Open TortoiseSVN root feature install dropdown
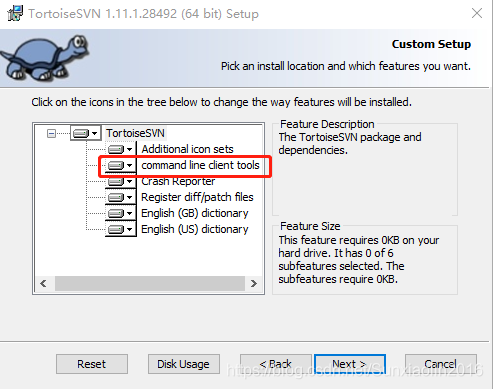The height and width of the screenshot is (389, 493). (x=86, y=133)
